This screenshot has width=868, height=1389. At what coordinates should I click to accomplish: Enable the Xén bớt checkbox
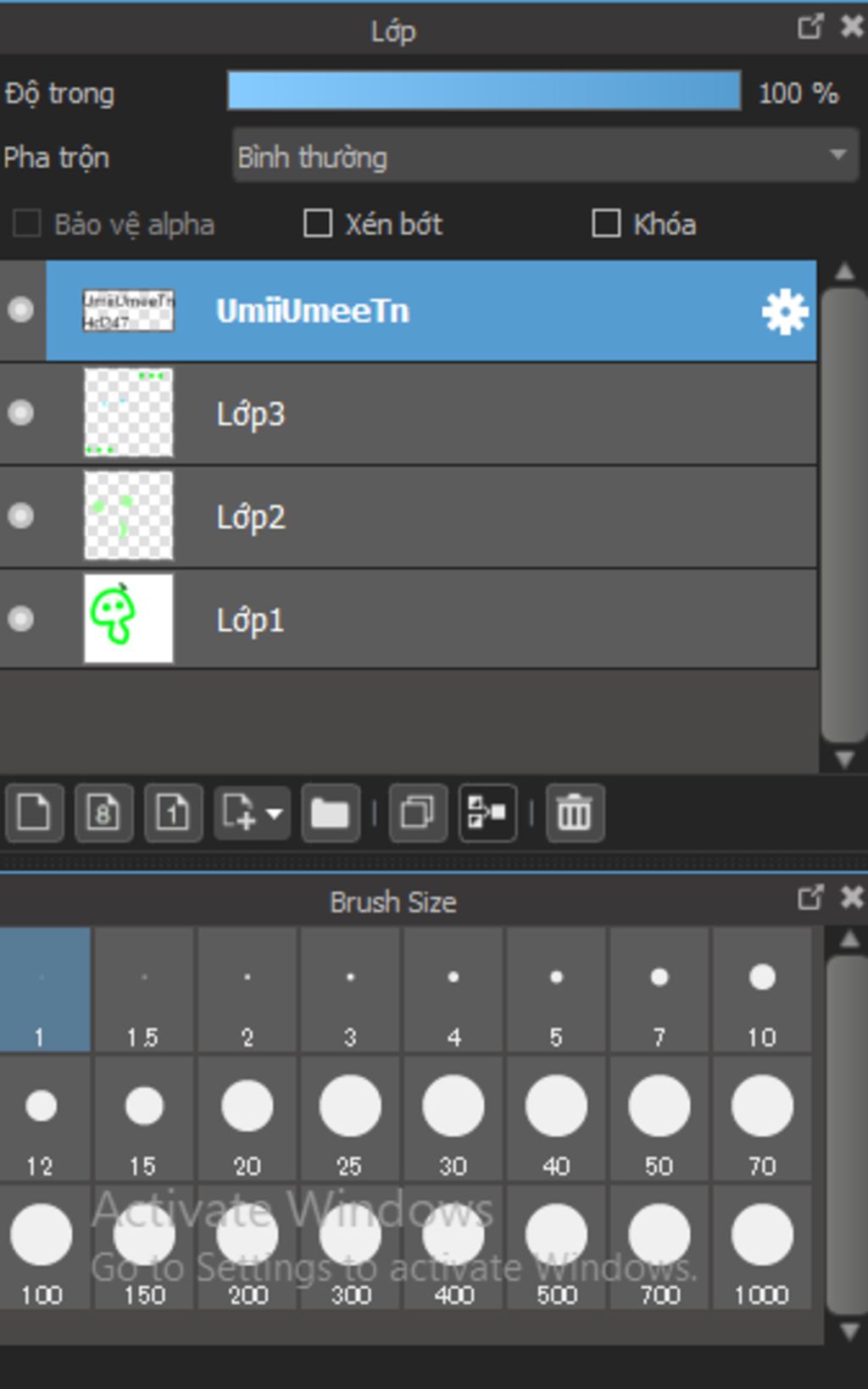coord(318,224)
